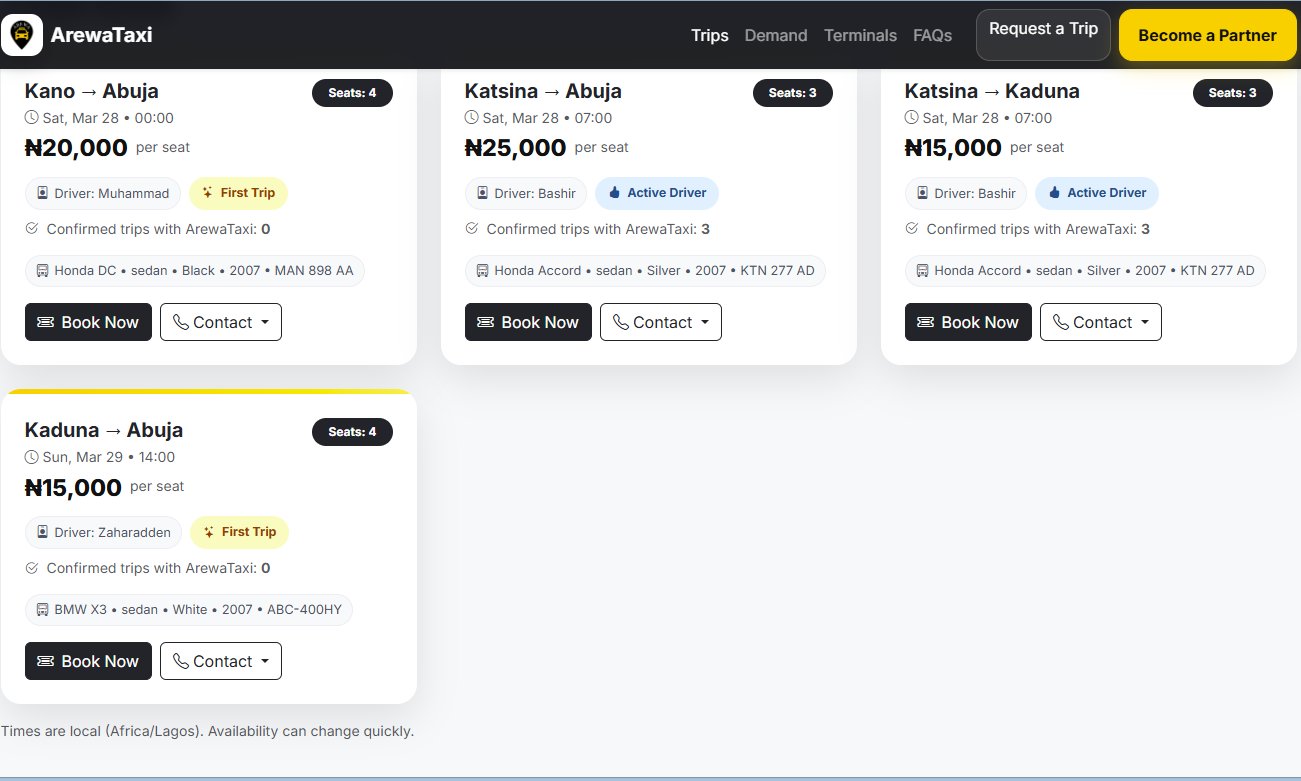This screenshot has width=1301, height=781.
Task: Navigate to Terminals in the top bar
Action: pyautogui.click(x=860, y=35)
